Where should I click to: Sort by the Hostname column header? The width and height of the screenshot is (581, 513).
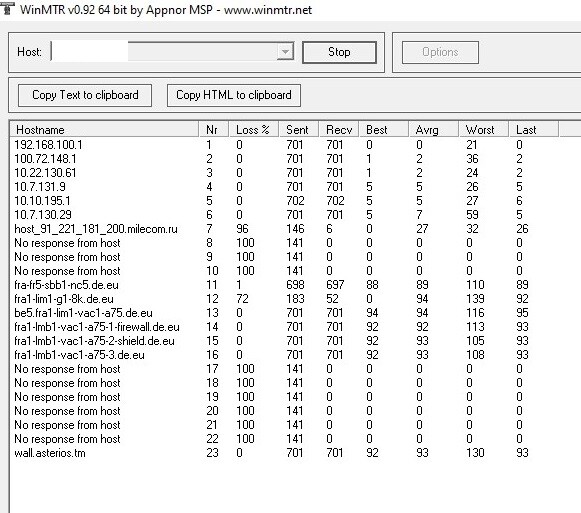pyautogui.click(x=104, y=130)
